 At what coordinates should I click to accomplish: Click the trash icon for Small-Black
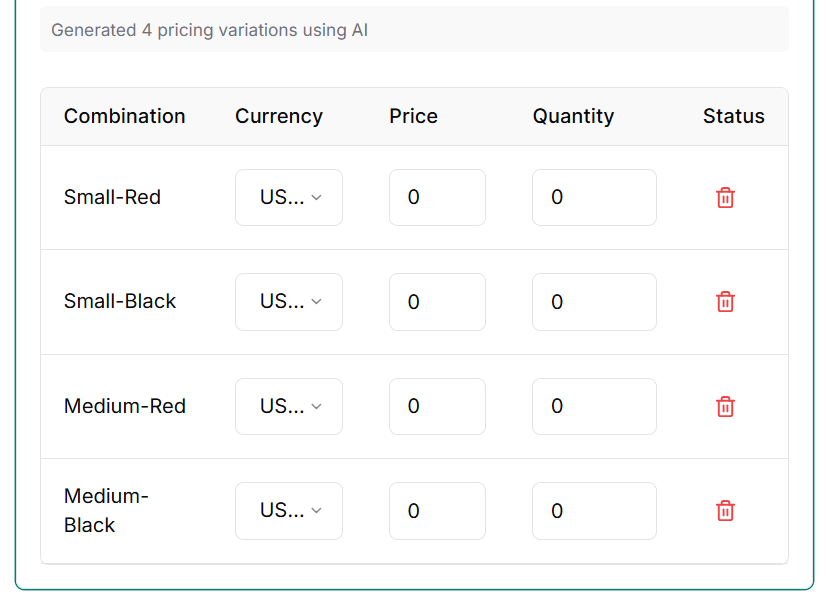725,302
